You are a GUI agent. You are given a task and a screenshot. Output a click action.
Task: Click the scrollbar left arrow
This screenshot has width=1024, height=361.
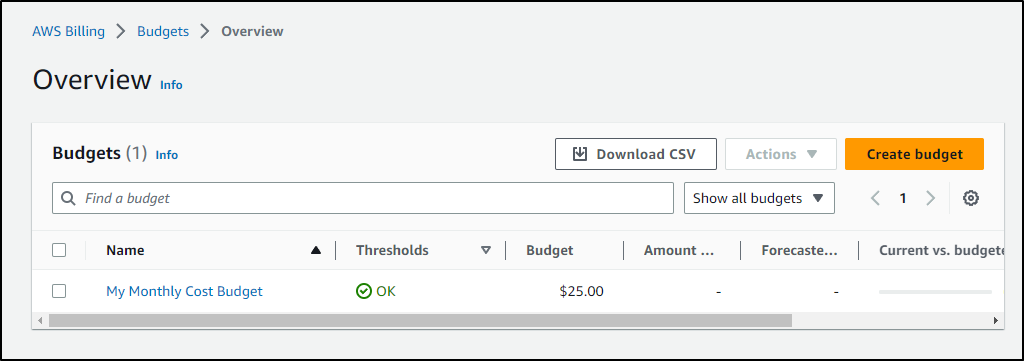tap(40, 321)
